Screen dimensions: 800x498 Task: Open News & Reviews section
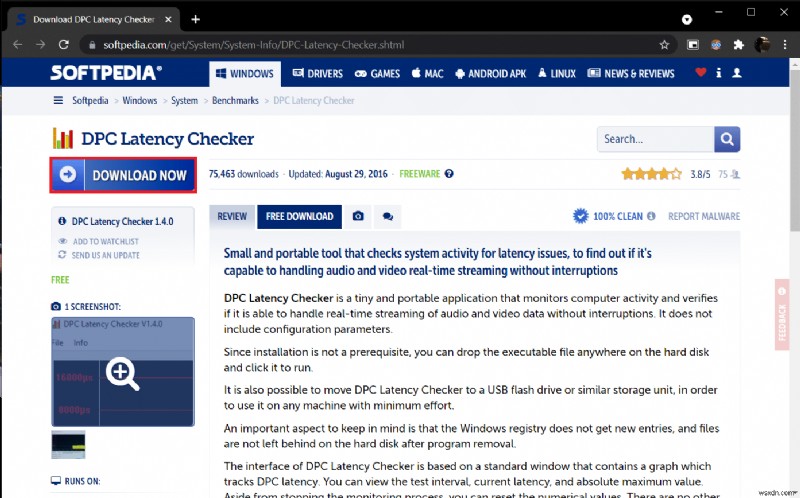point(631,73)
